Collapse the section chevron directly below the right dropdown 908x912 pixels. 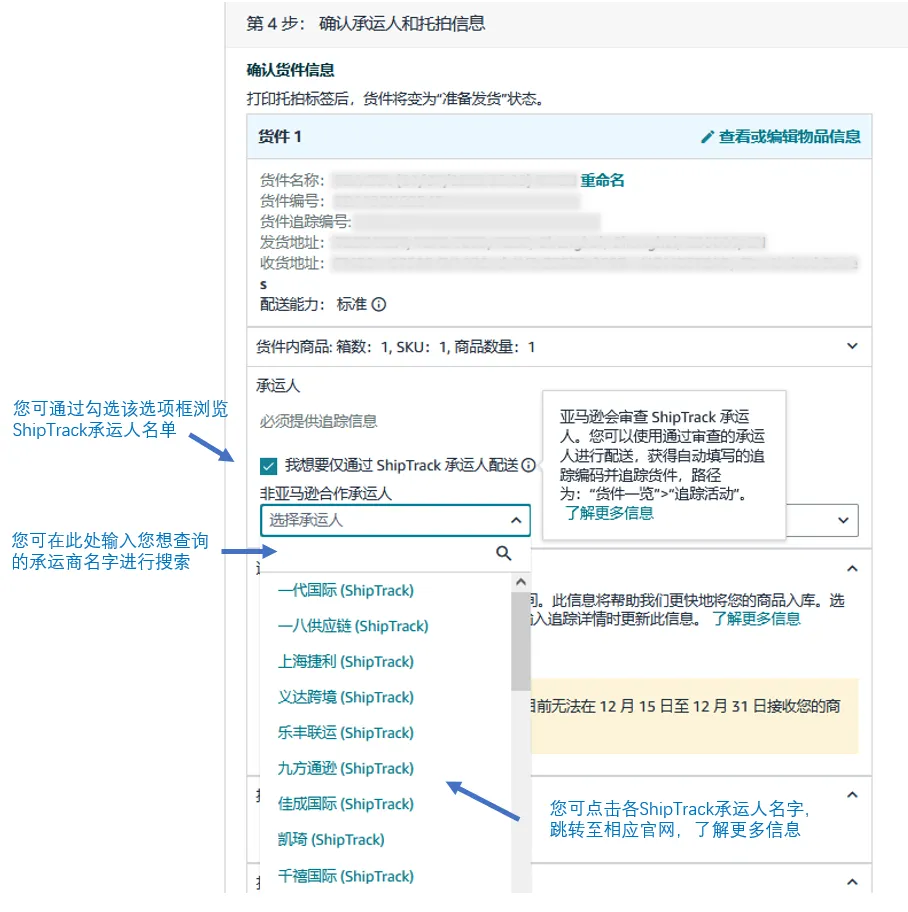tap(852, 568)
